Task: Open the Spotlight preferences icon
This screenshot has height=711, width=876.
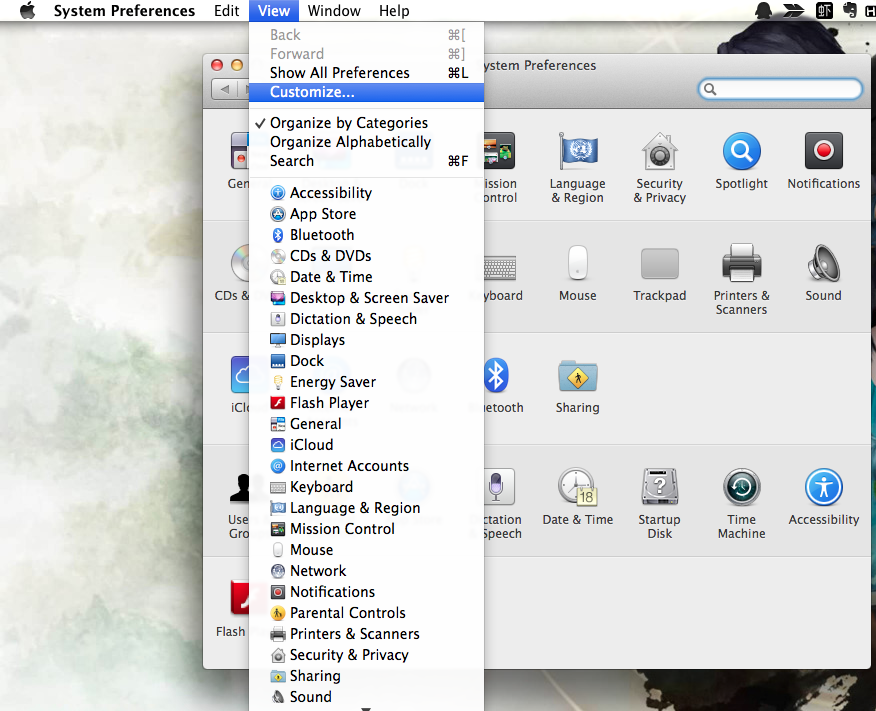Action: [x=741, y=151]
